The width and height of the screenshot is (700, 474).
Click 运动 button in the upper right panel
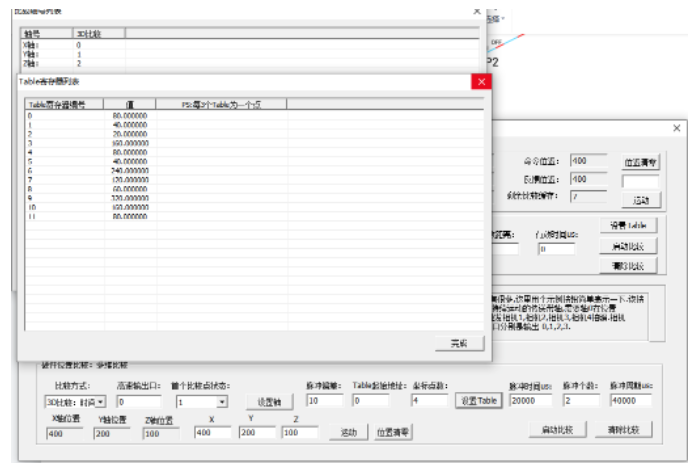pyautogui.click(x=641, y=200)
